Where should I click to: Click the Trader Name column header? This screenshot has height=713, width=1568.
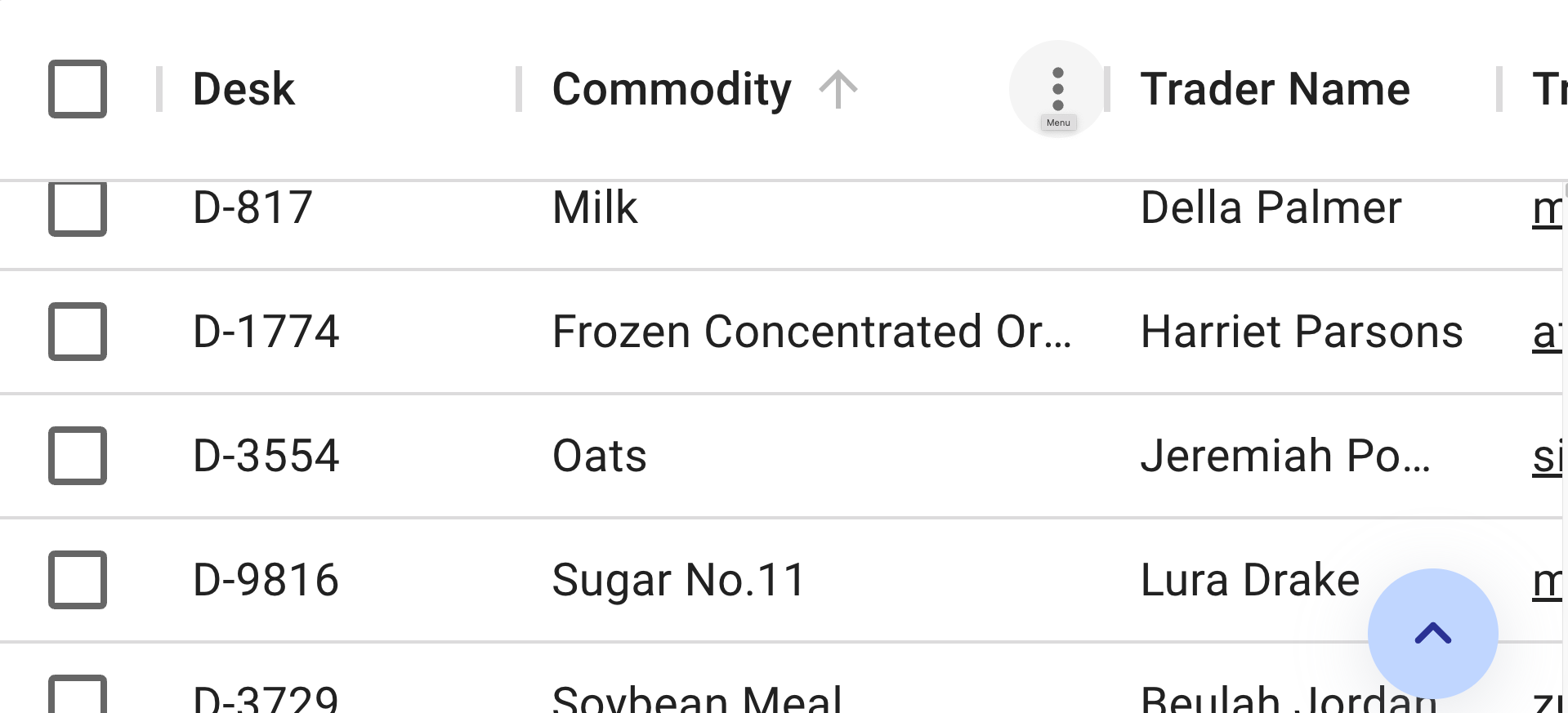pyautogui.click(x=1275, y=88)
